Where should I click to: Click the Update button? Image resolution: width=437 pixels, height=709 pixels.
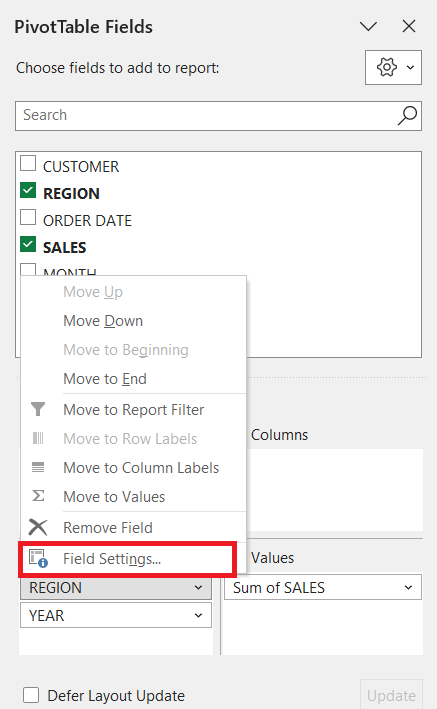391,695
